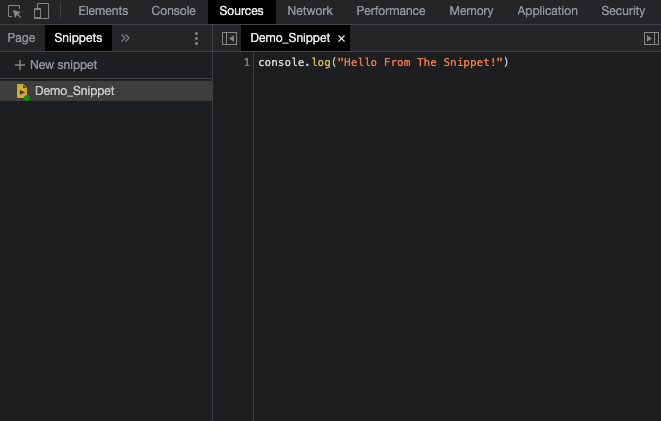
Task: Click line number 1 in the gutter
Action: coord(247,62)
